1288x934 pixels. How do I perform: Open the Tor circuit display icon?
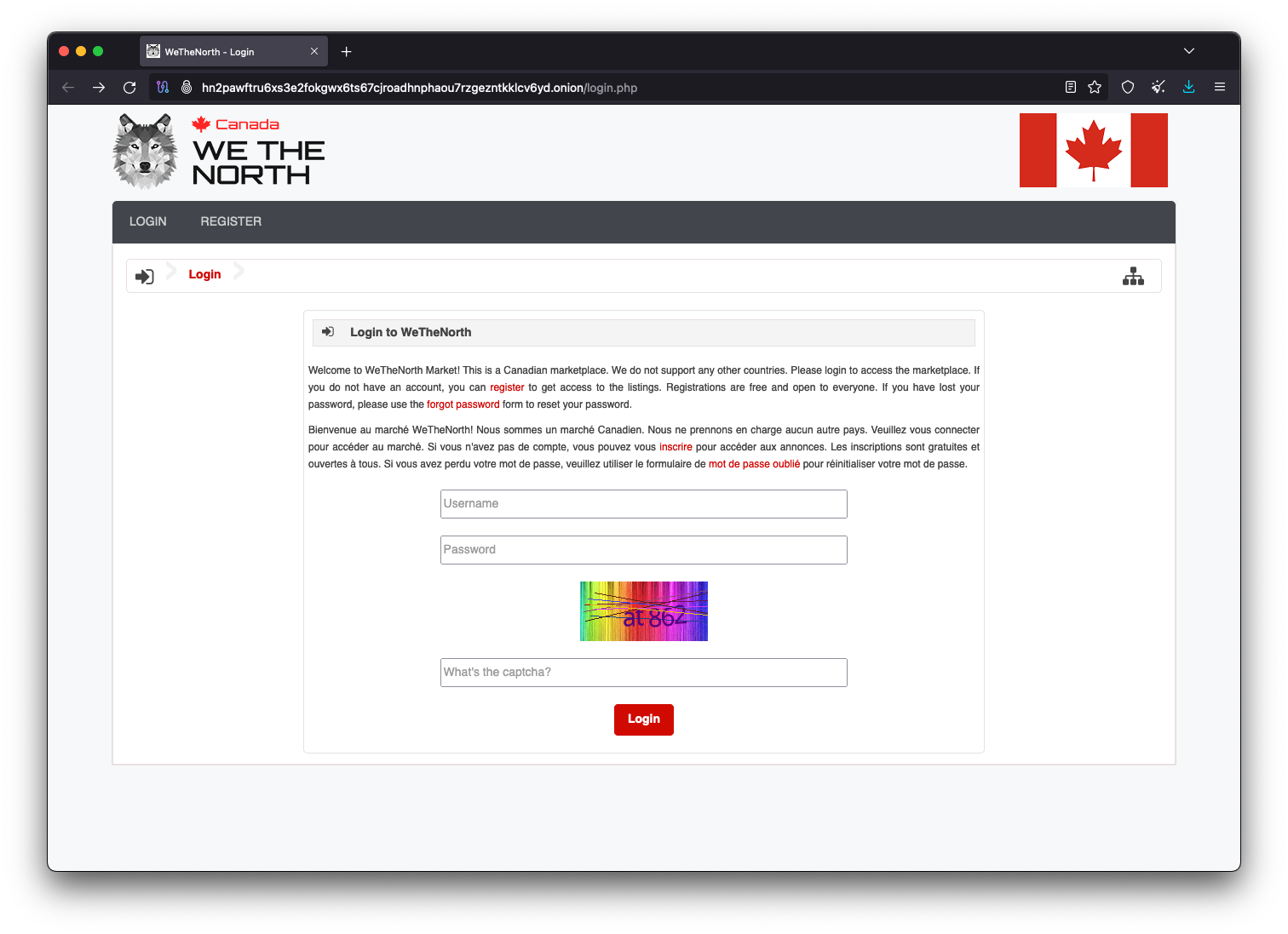[x=163, y=87]
